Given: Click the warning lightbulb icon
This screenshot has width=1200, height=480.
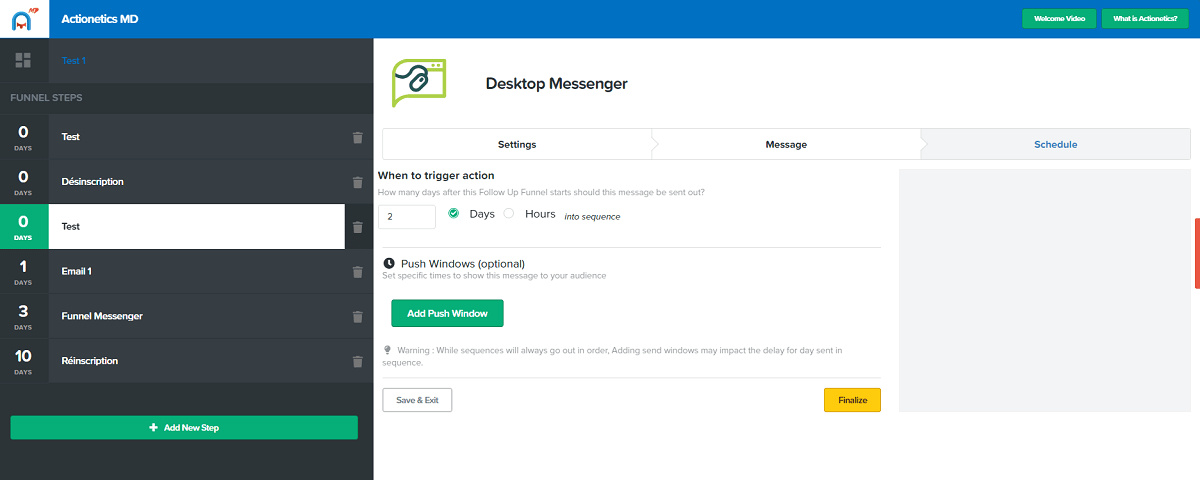Looking at the screenshot, I should [387, 351].
